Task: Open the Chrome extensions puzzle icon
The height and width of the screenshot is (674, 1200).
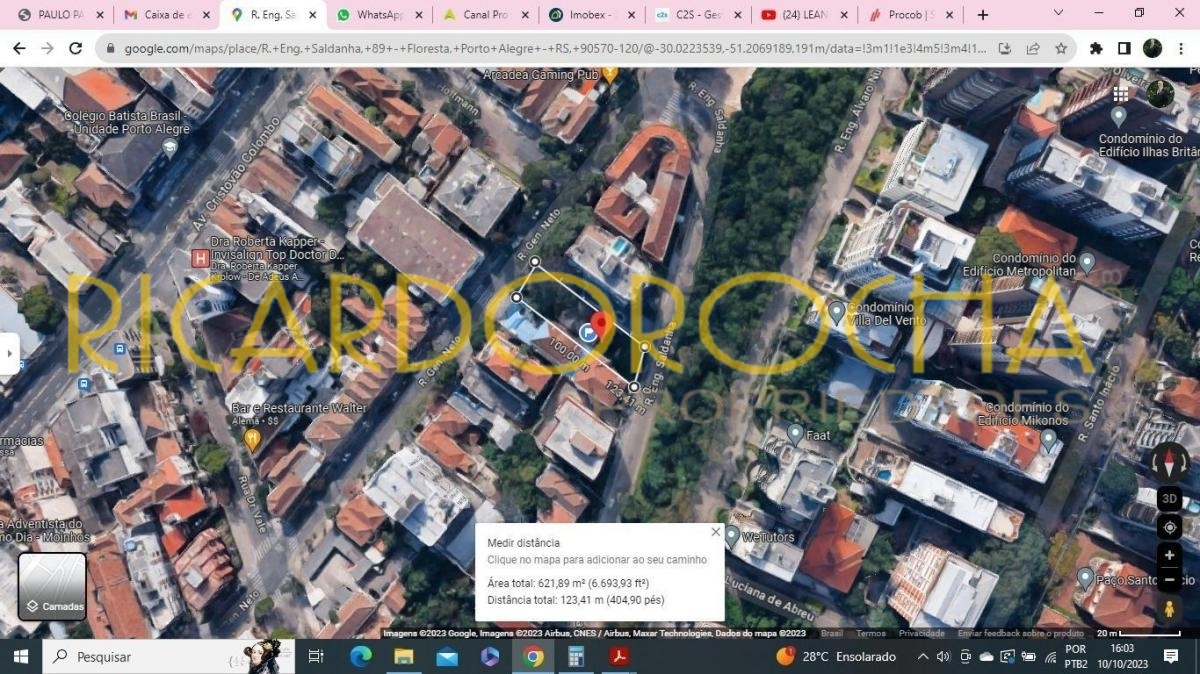Action: coord(1096,48)
